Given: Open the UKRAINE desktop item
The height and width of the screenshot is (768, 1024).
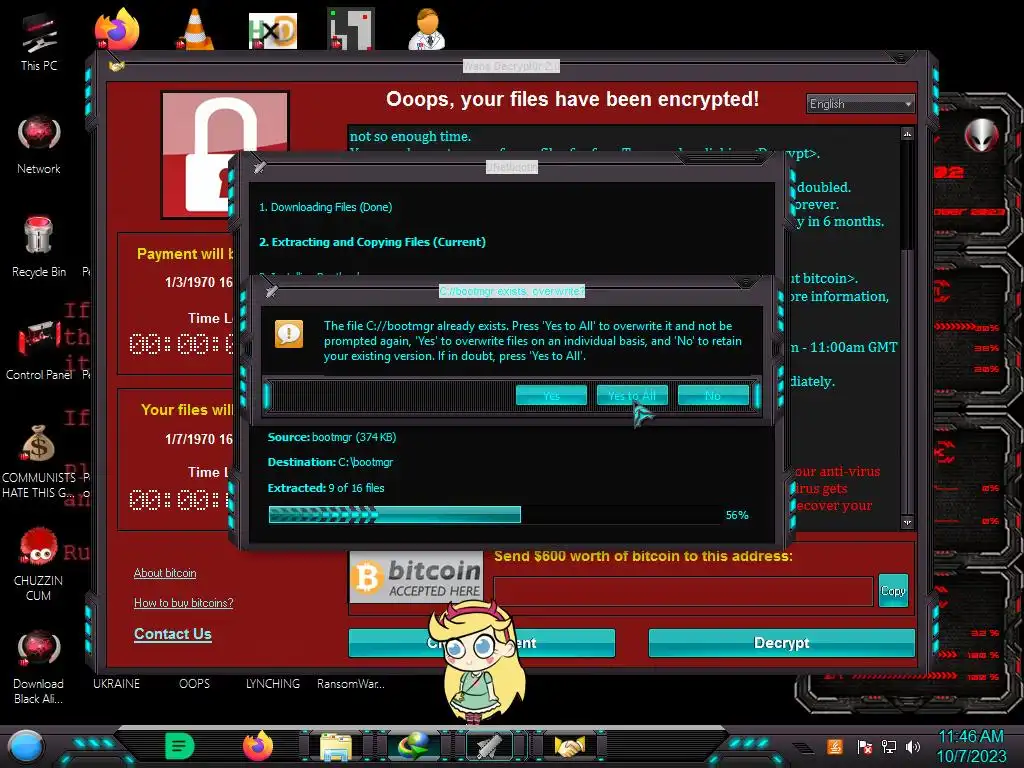Looking at the screenshot, I should pyautogui.click(x=116, y=684).
